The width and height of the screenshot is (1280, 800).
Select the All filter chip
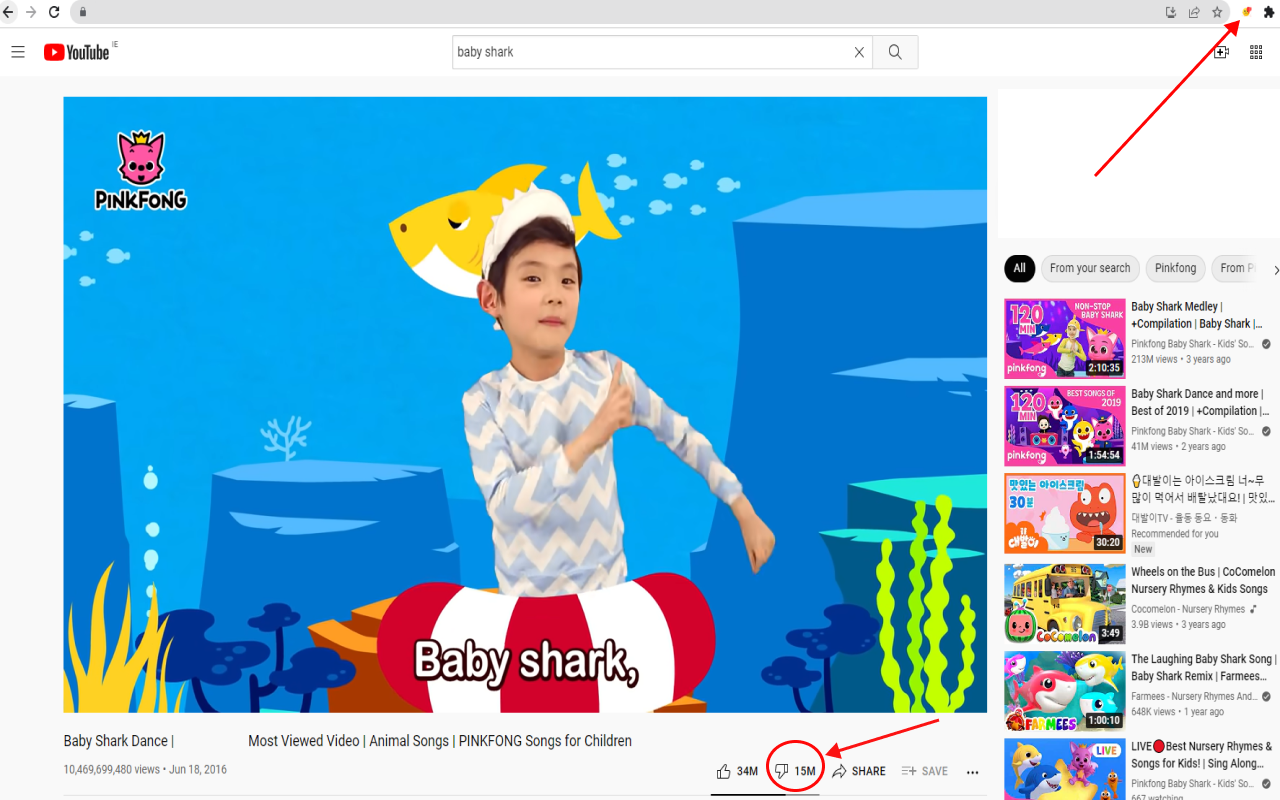coord(1019,268)
